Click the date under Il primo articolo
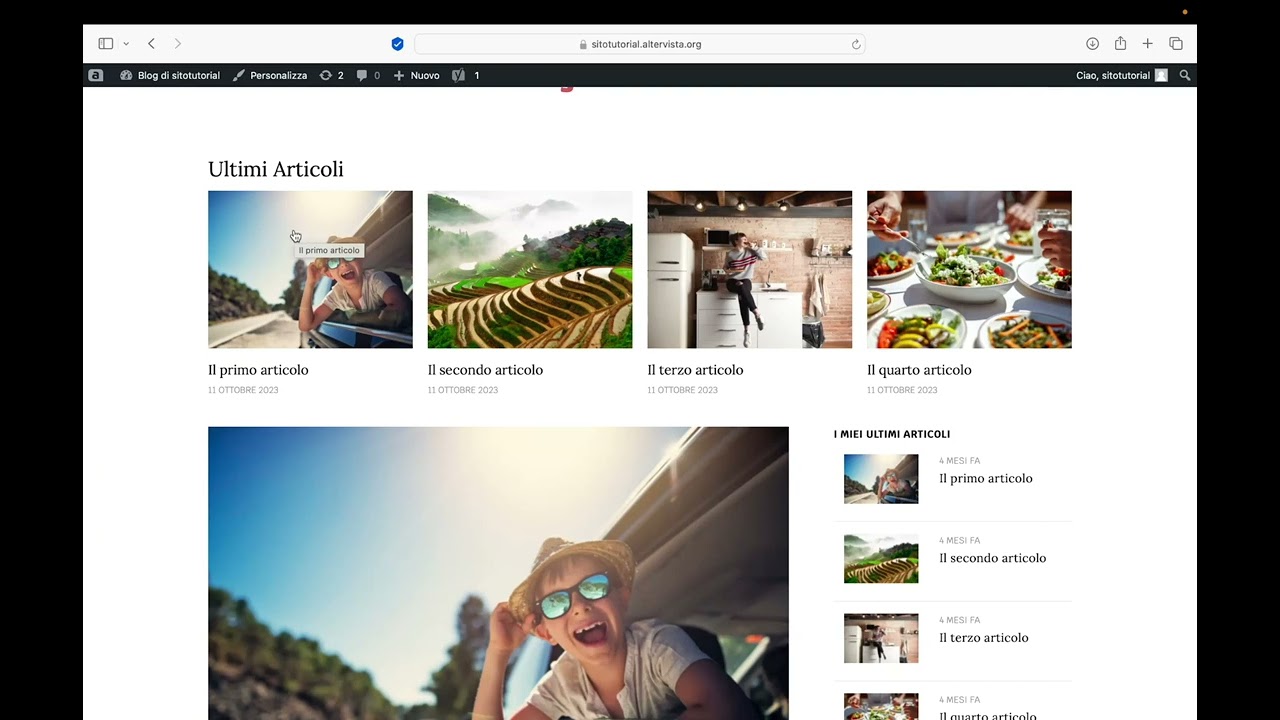Screen dimensions: 1280x720 [243, 390]
